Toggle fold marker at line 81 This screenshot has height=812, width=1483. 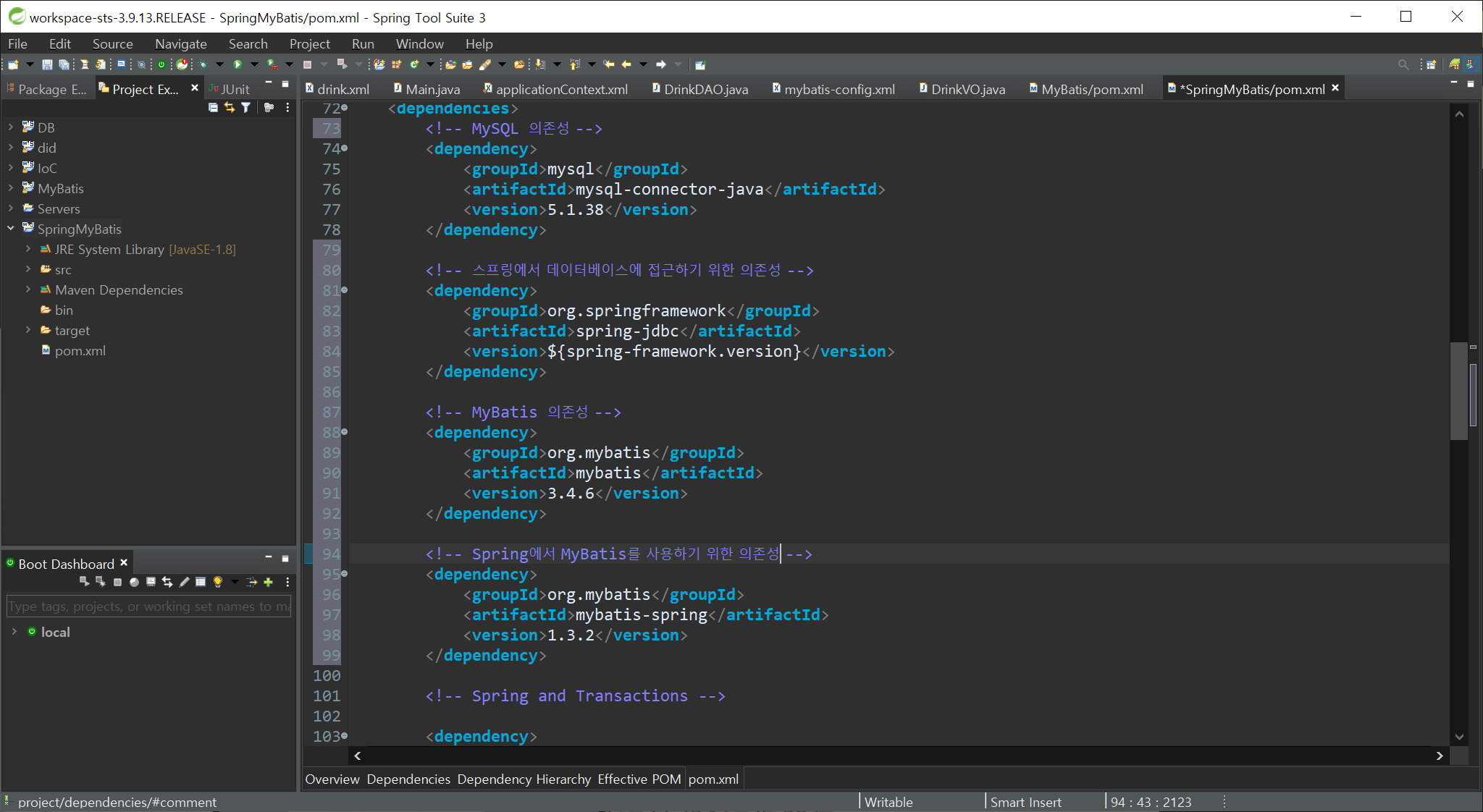[345, 290]
